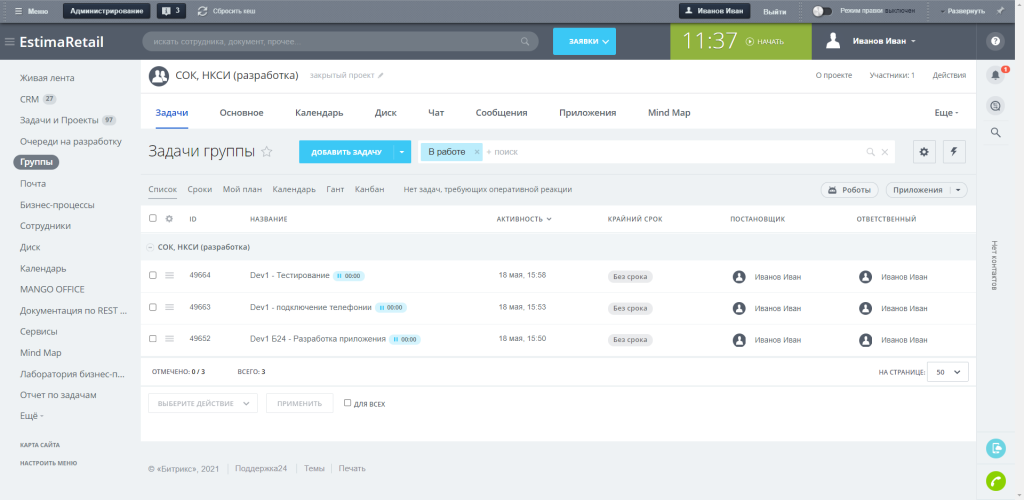Open CRM in left menu
The height and width of the screenshot is (500, 1024).
29,99
